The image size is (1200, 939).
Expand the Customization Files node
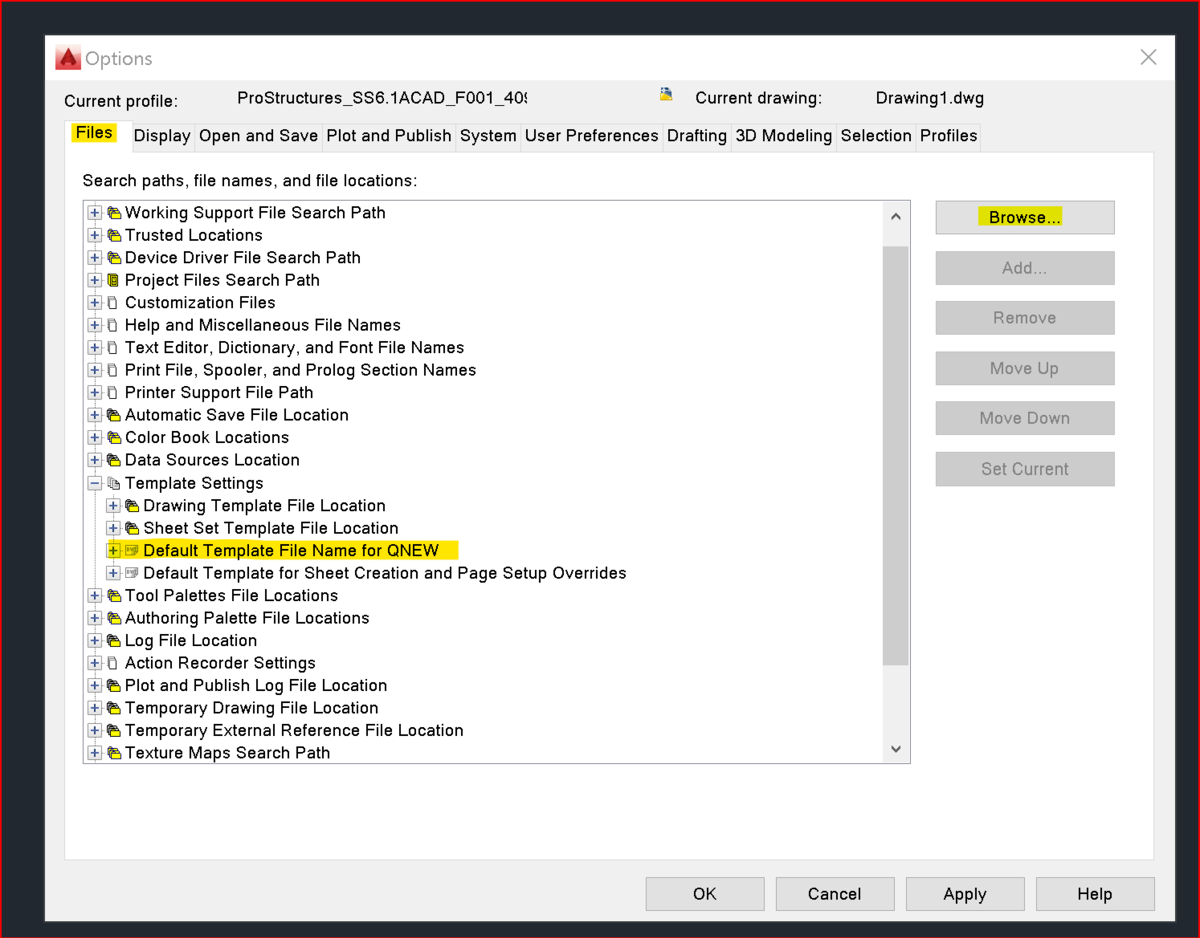pyautogui.click(x=95, y=303)
